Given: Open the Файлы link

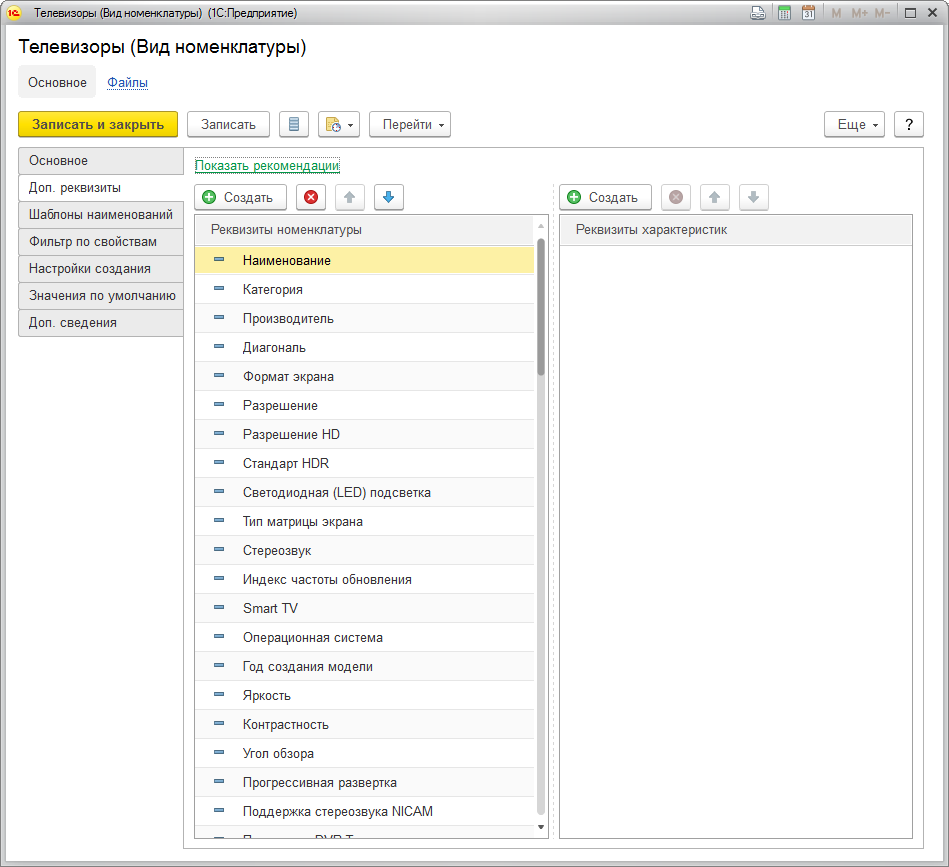Looking at the screenshot, I should click(x=128, y=83).
